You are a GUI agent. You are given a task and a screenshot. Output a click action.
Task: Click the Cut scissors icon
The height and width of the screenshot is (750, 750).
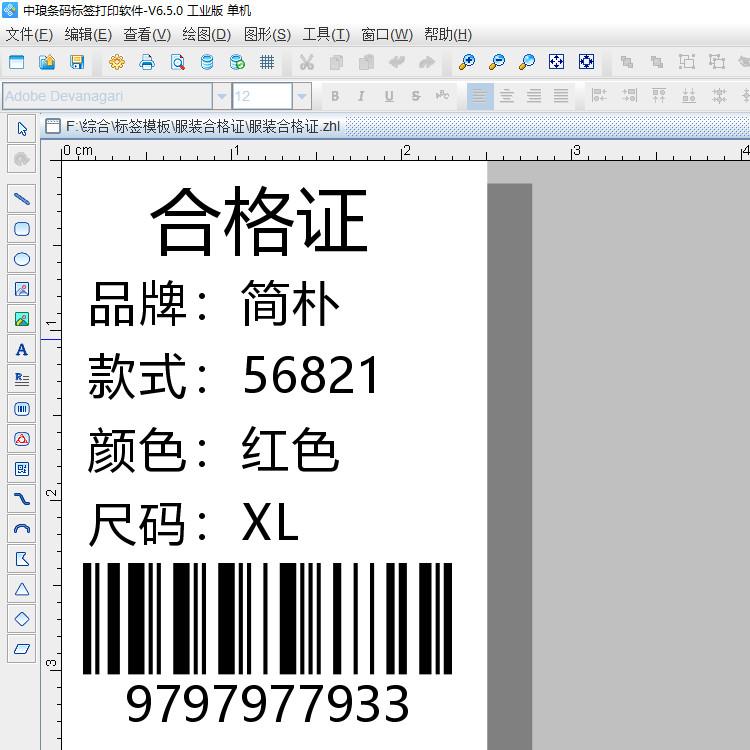307,62
